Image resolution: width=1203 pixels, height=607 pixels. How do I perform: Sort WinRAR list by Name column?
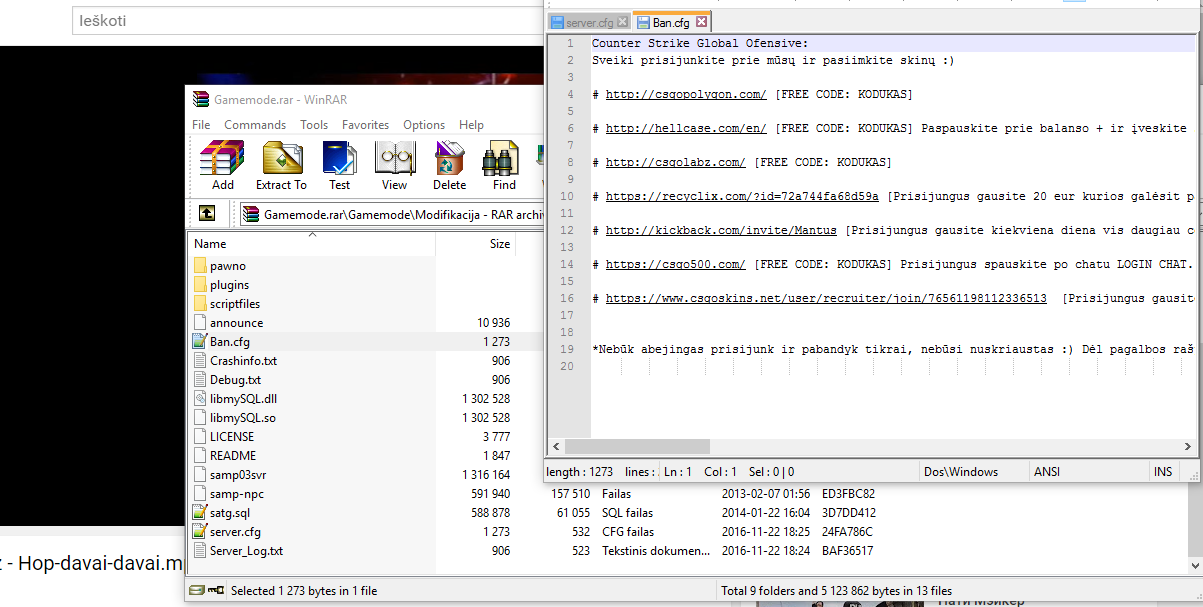coord(311,243)
